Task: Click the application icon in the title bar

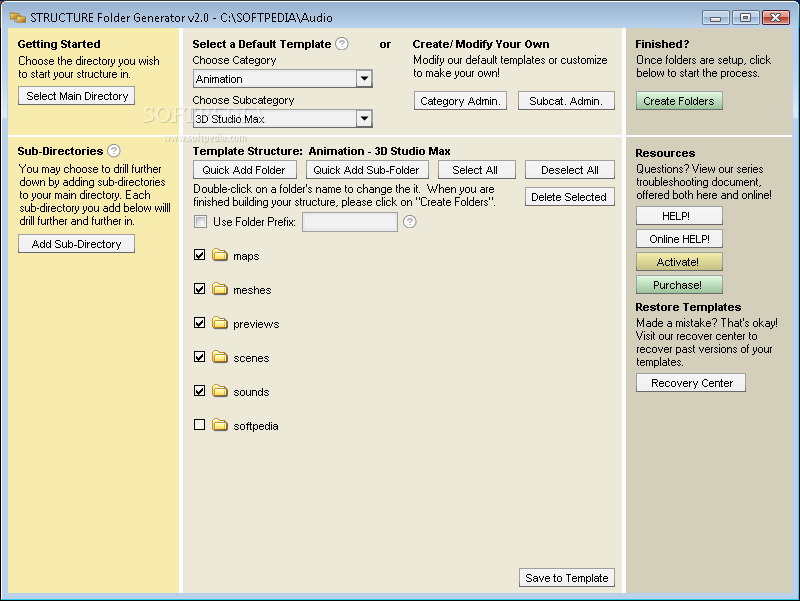Action: 18,17
